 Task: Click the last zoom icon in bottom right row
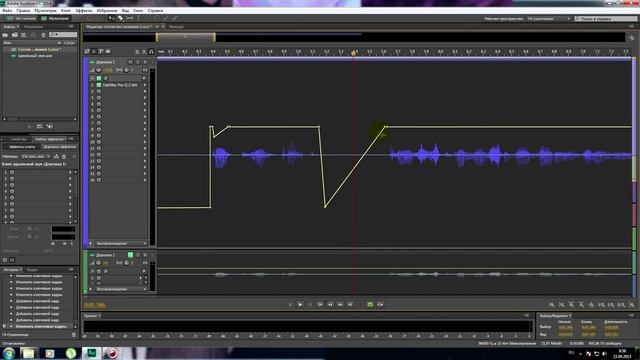tap(631, 305)
